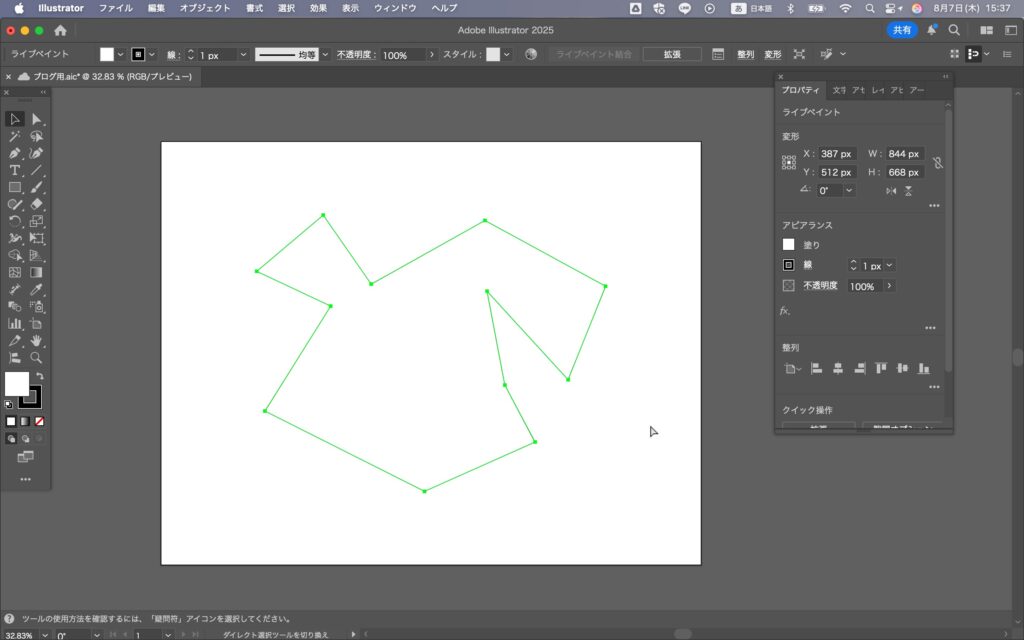Viewport: 1024px width, 640px height.
Task: Select the Paintbrush tool
Action: coord(37,187)
